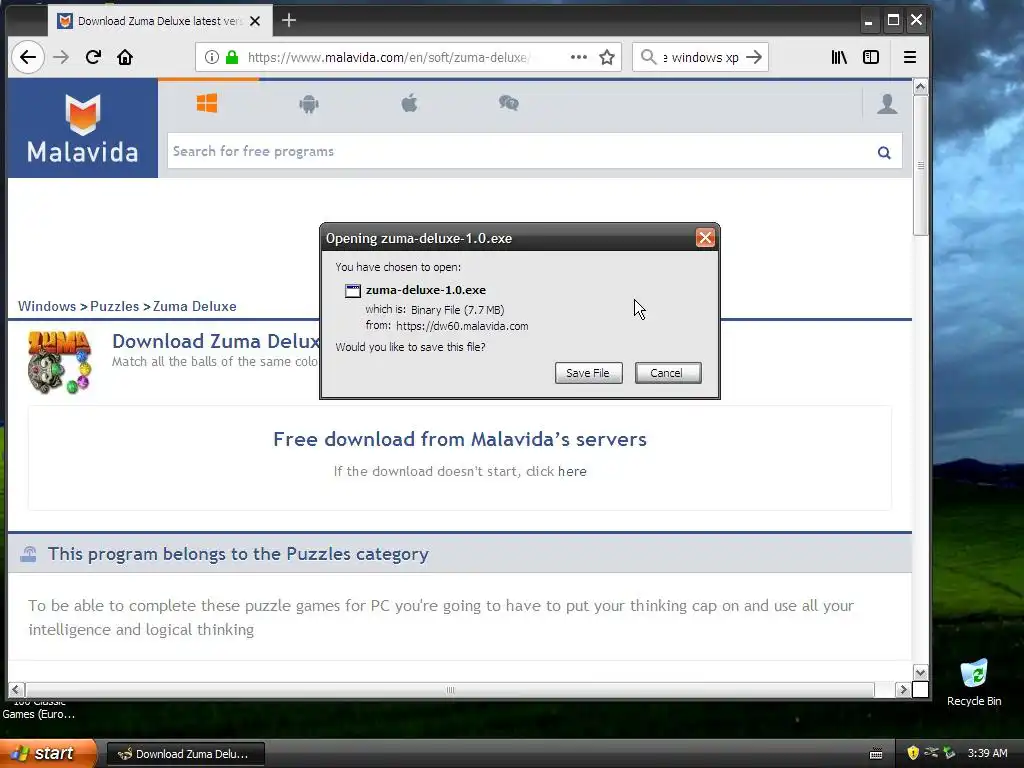Click the page scrollbar down arrow
The height and width of the screenshot is (768, 1024).
coord(920,673)
